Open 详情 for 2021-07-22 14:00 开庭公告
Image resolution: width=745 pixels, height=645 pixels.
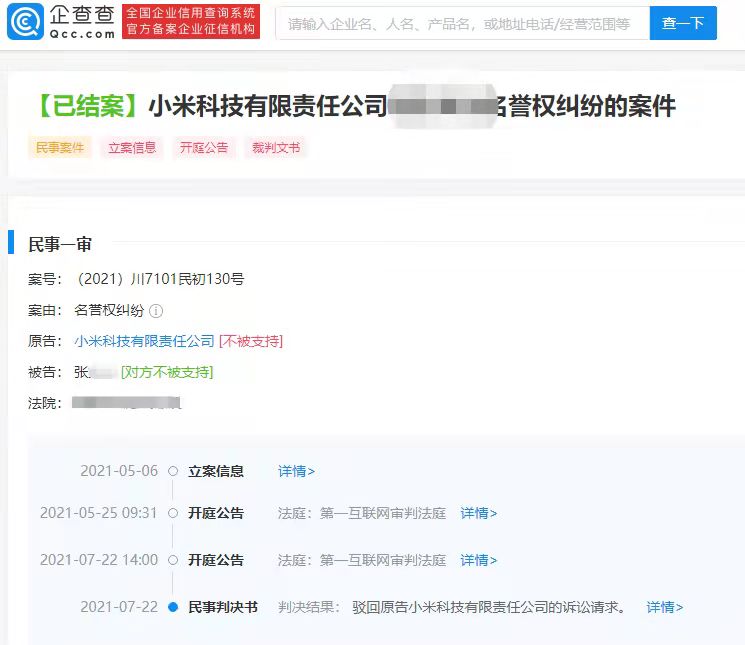click(478, 560)
